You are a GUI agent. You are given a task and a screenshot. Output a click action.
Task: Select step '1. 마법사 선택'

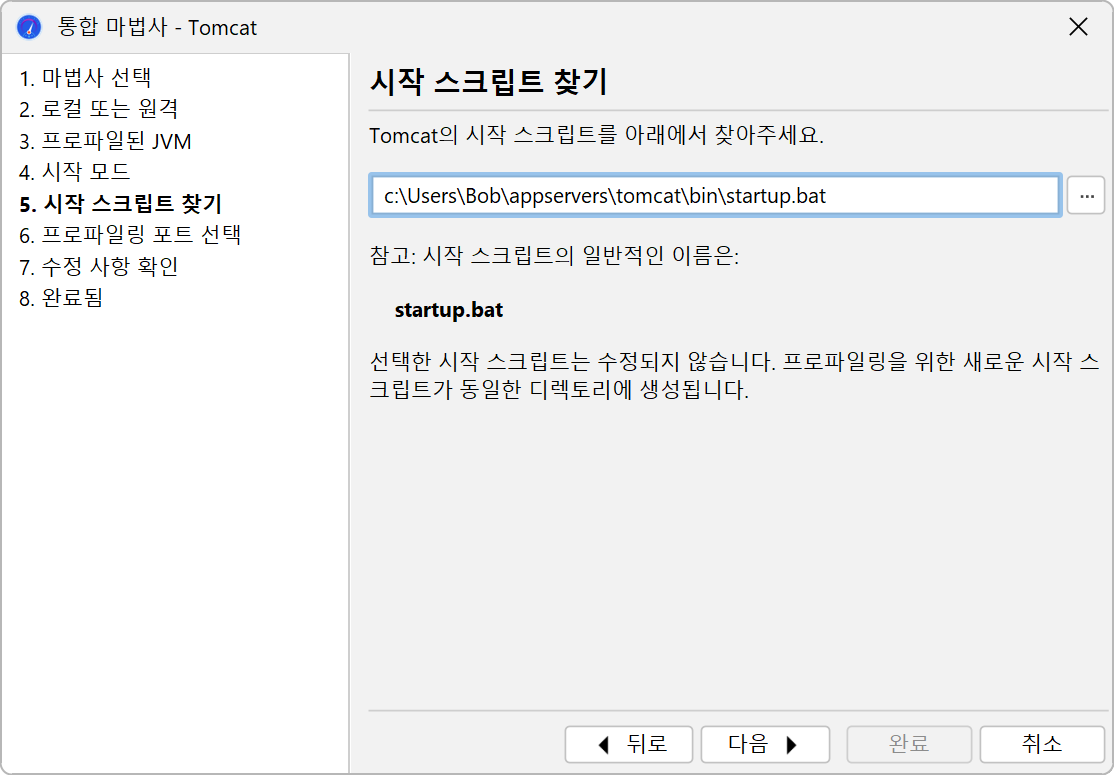[85, 77]
